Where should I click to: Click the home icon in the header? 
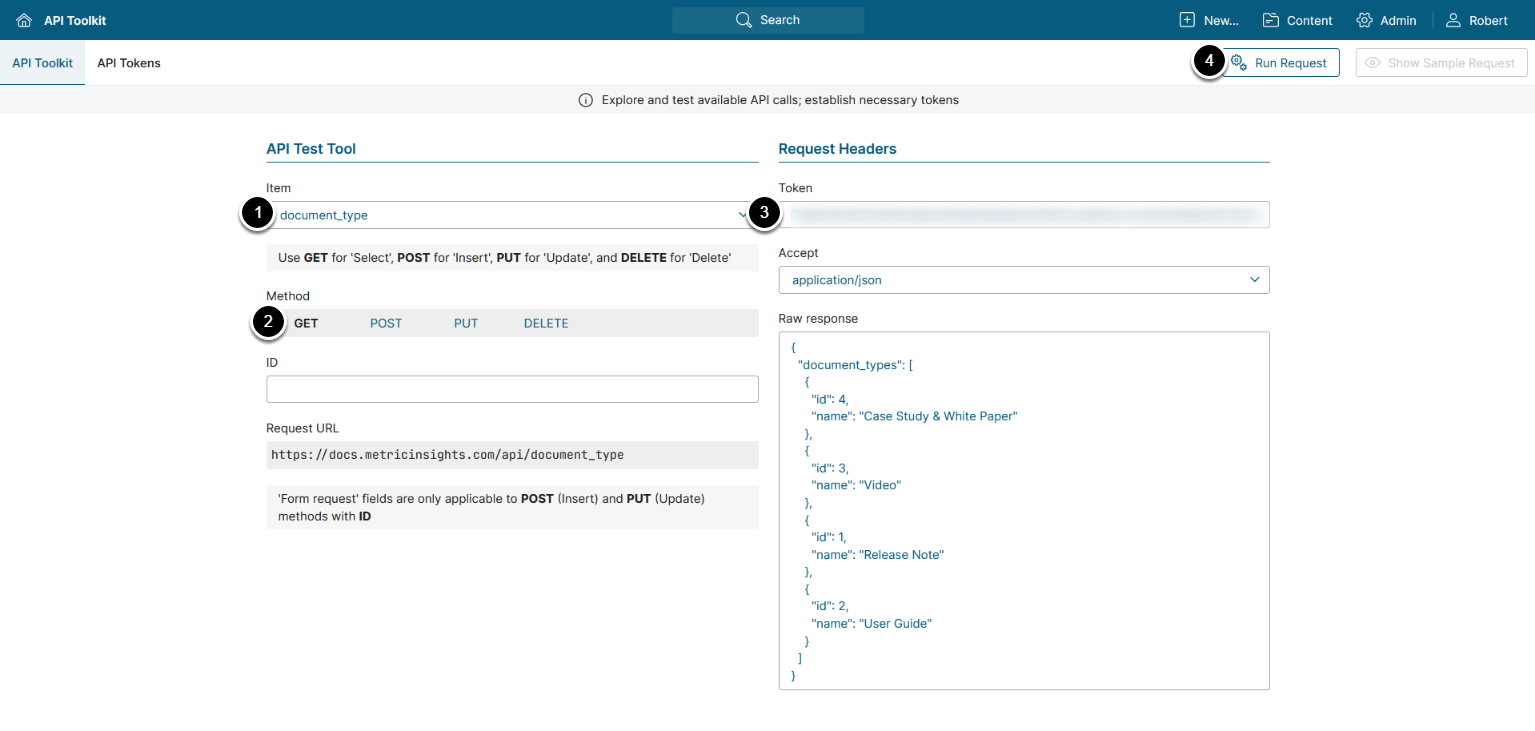(x=24, y=20)
